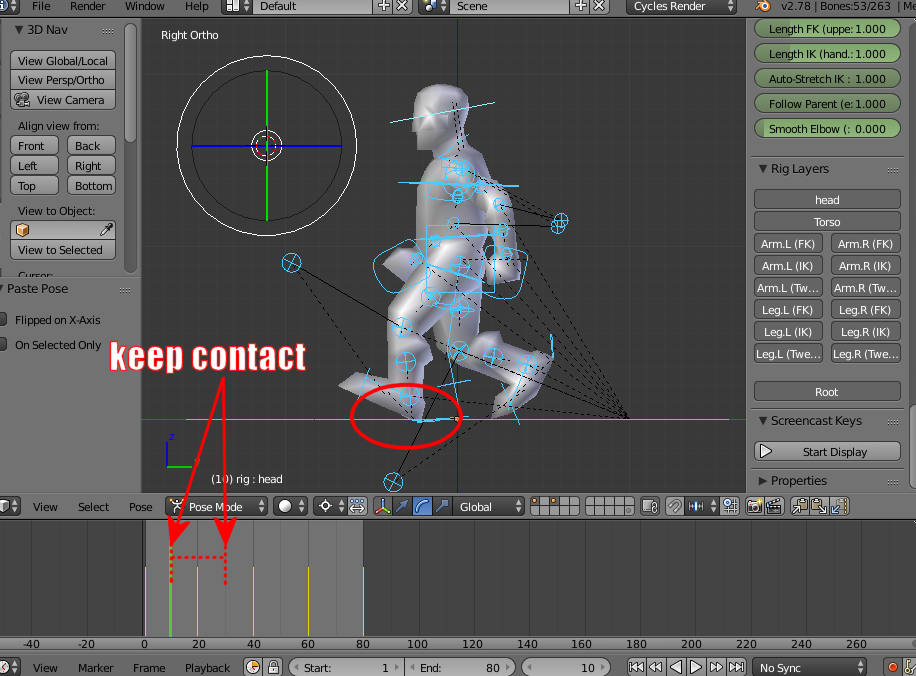Click the paste pose icon
916x676 pixels.
[x=819, y=507]
